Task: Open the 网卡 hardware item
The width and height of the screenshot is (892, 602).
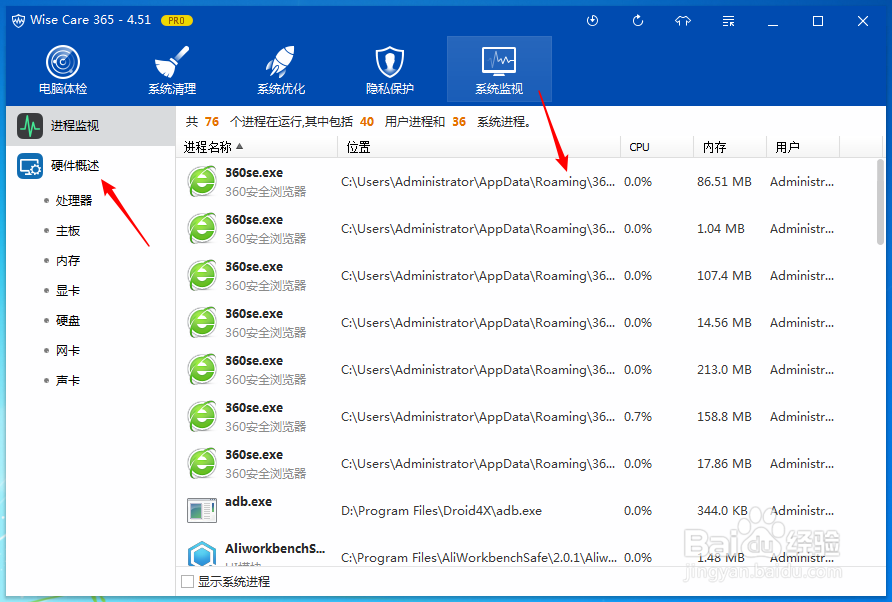Action: point(68,351)
